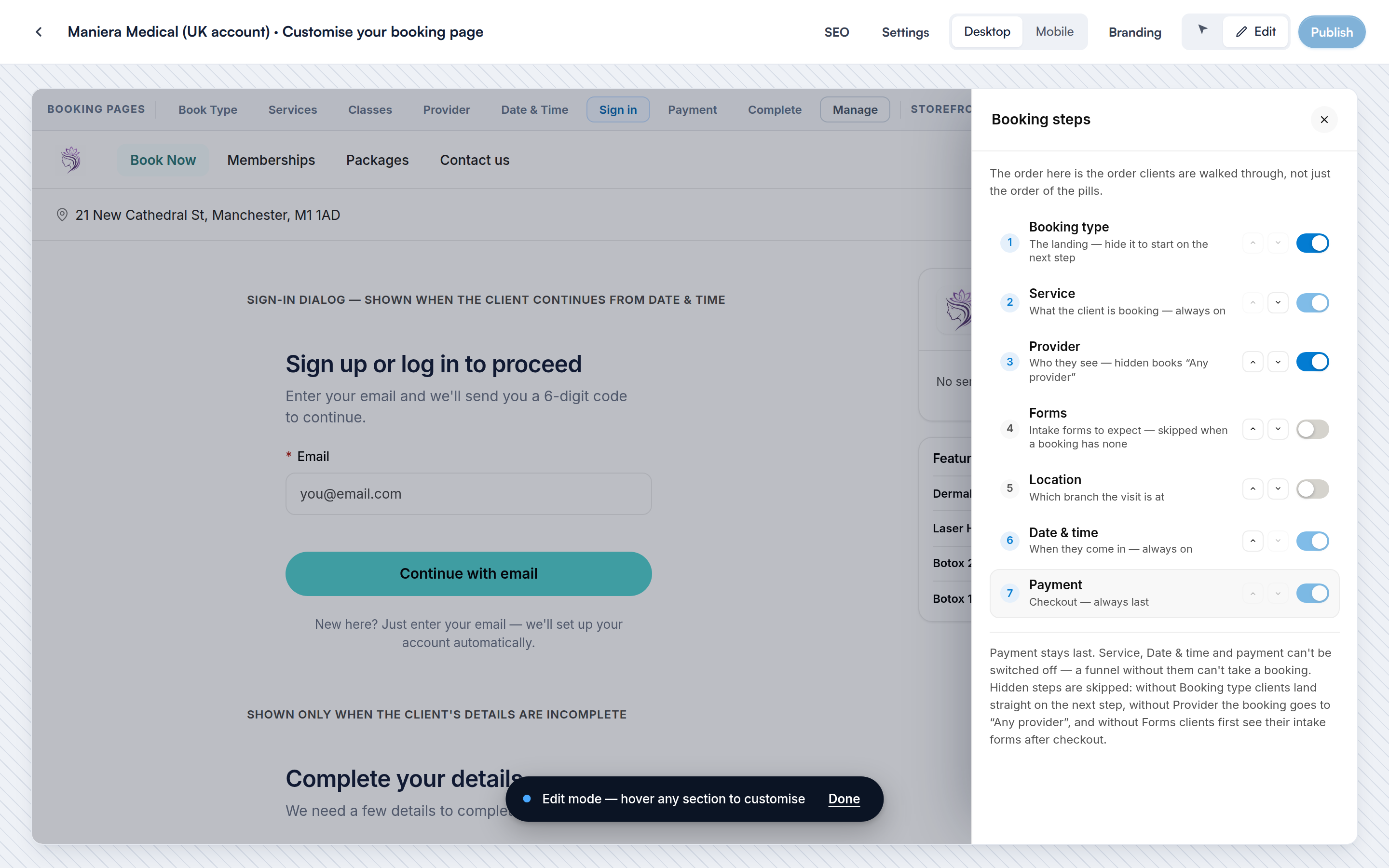1389x868 pixels.
Task: Move Date & time step up
Action: 1253,541
